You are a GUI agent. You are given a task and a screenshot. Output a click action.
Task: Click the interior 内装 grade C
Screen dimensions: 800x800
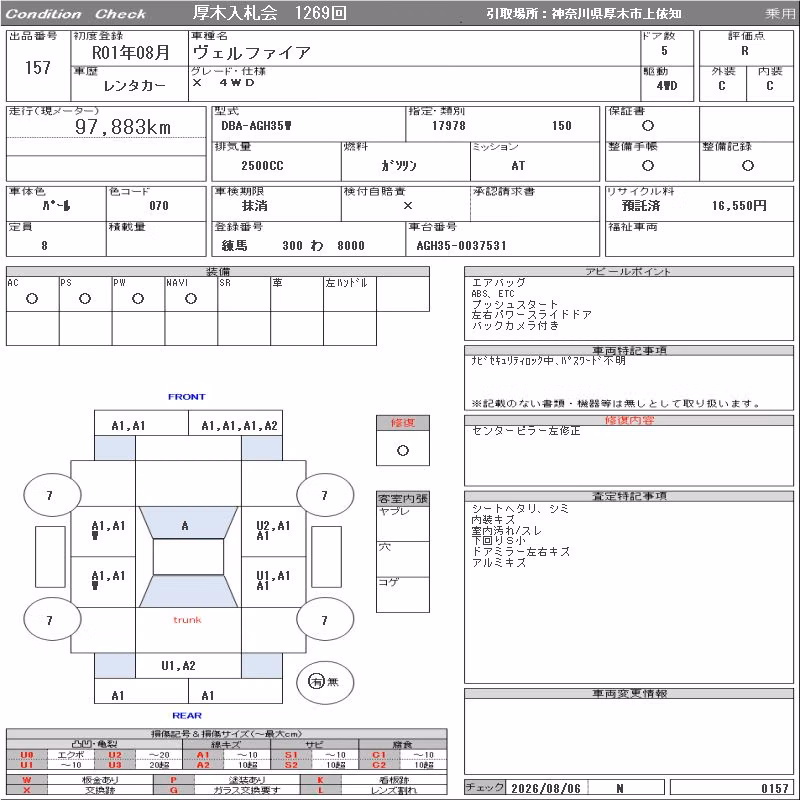(x=769, y=86)
